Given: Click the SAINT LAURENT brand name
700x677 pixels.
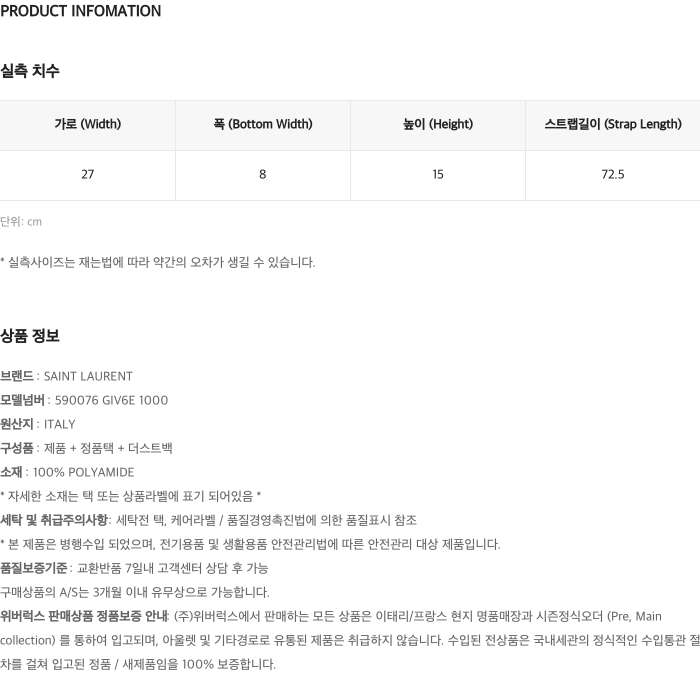Looking at the screenshot, I should [x=88, y=377].
